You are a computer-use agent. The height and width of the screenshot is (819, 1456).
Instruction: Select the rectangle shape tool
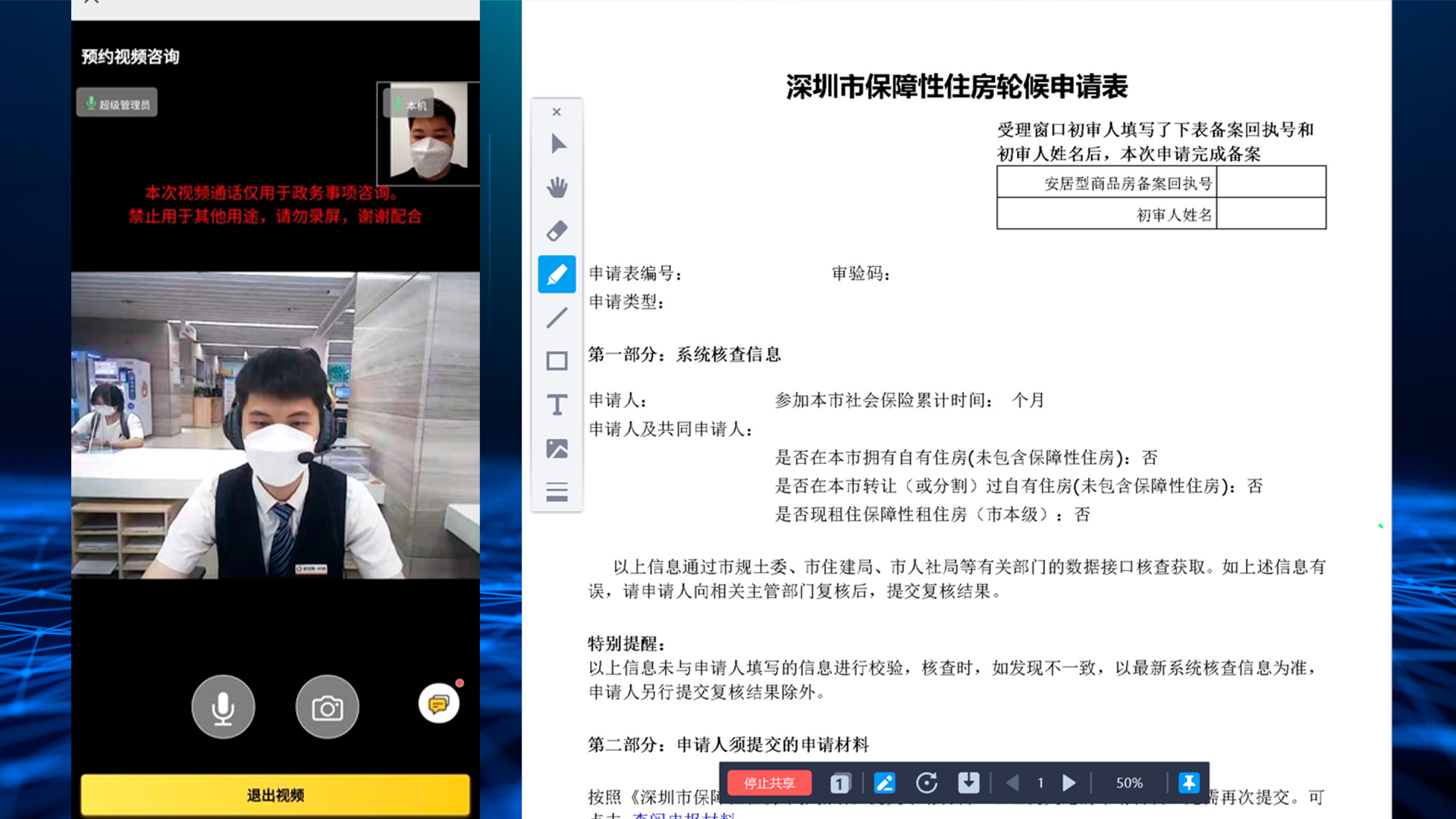click(557, 361)
